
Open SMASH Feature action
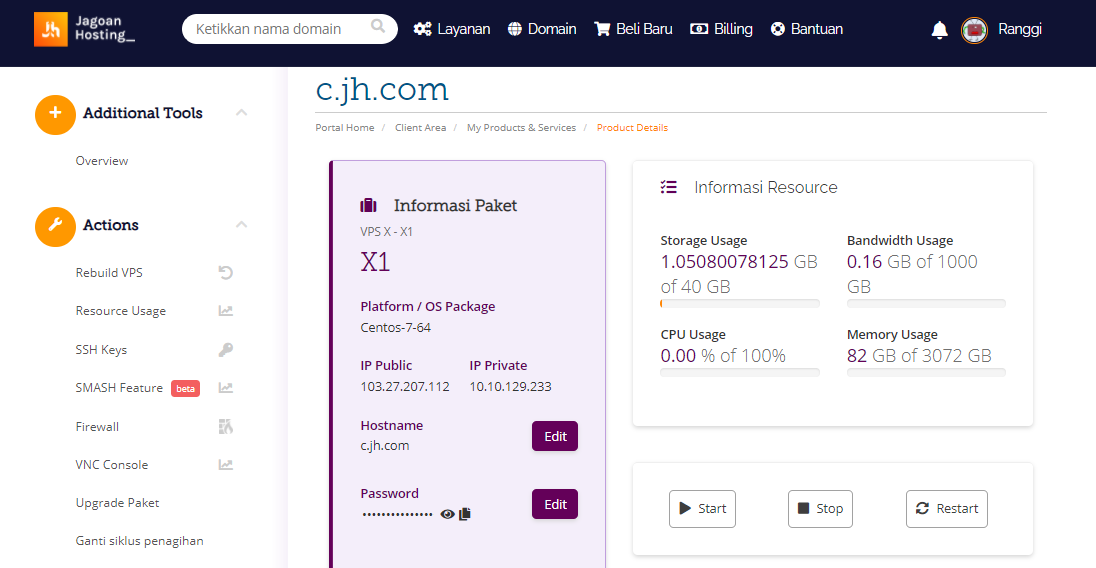(119, 388)
